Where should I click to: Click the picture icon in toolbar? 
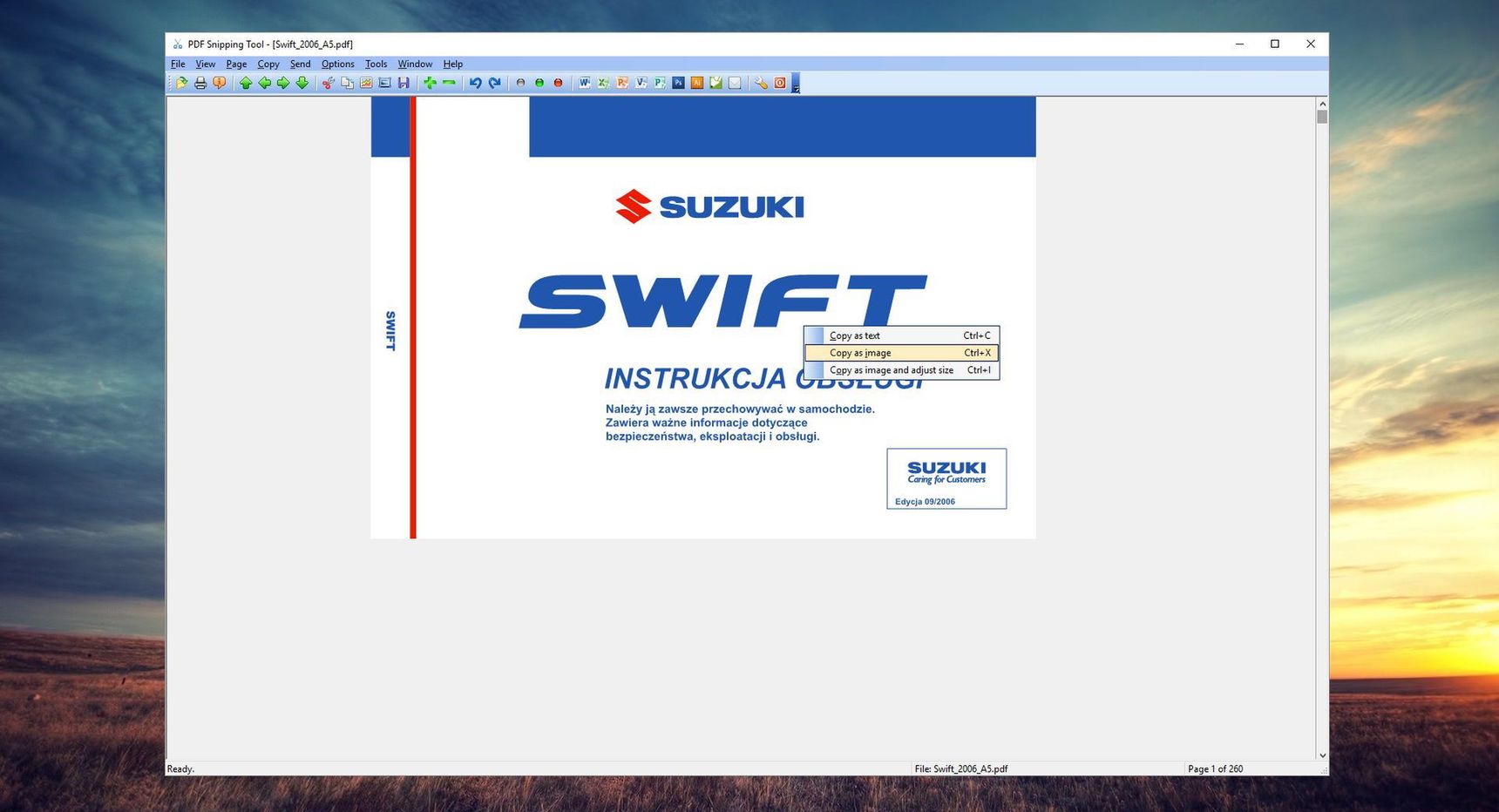pyautogui.click(x=366, y=83)
